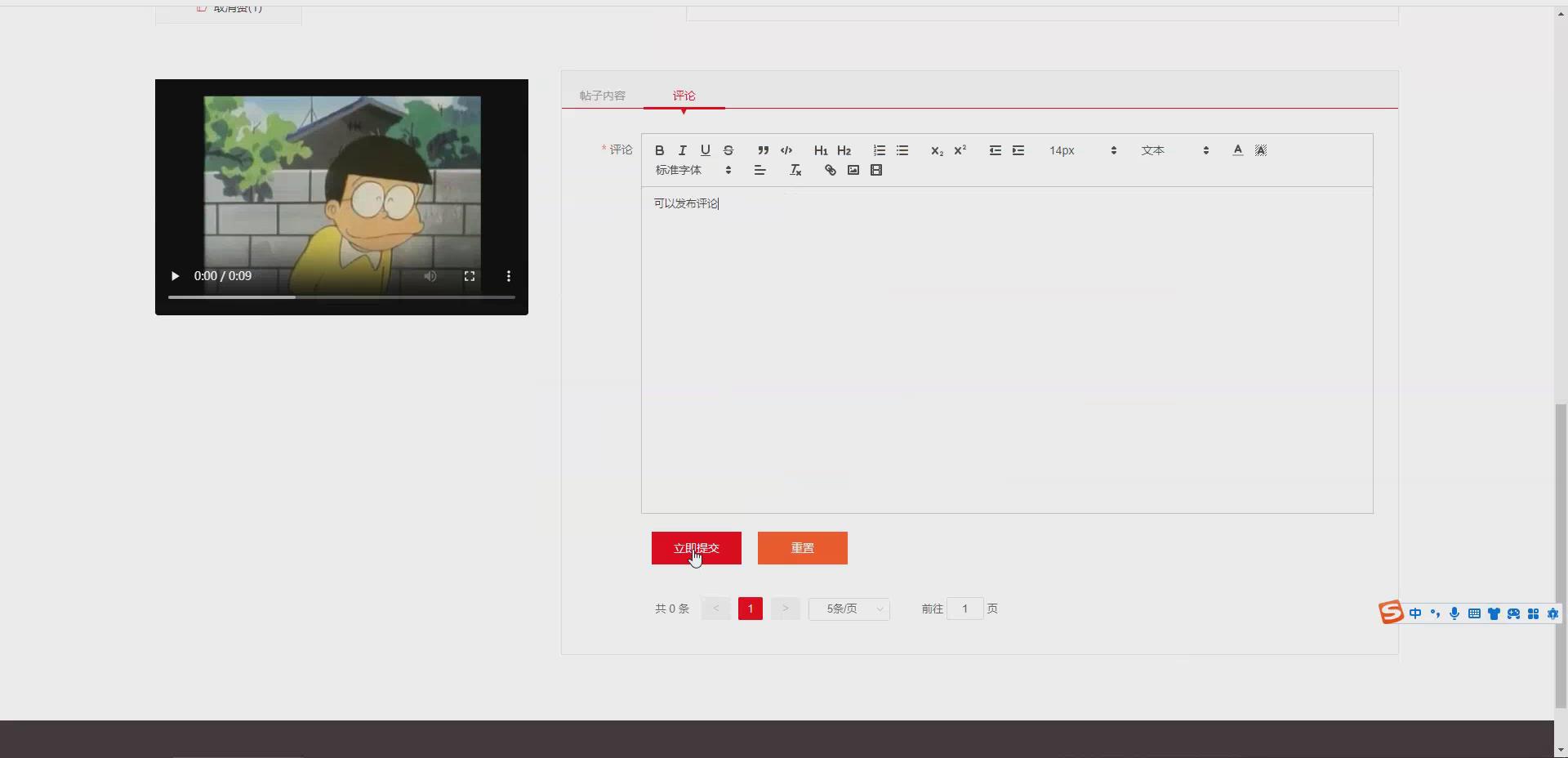
Task: Play the video
Action: (x=175, y=276)
